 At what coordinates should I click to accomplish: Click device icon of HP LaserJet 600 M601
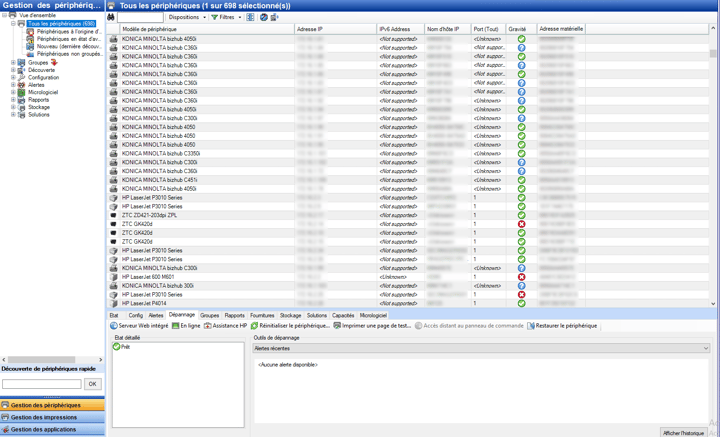pos(113,277)
